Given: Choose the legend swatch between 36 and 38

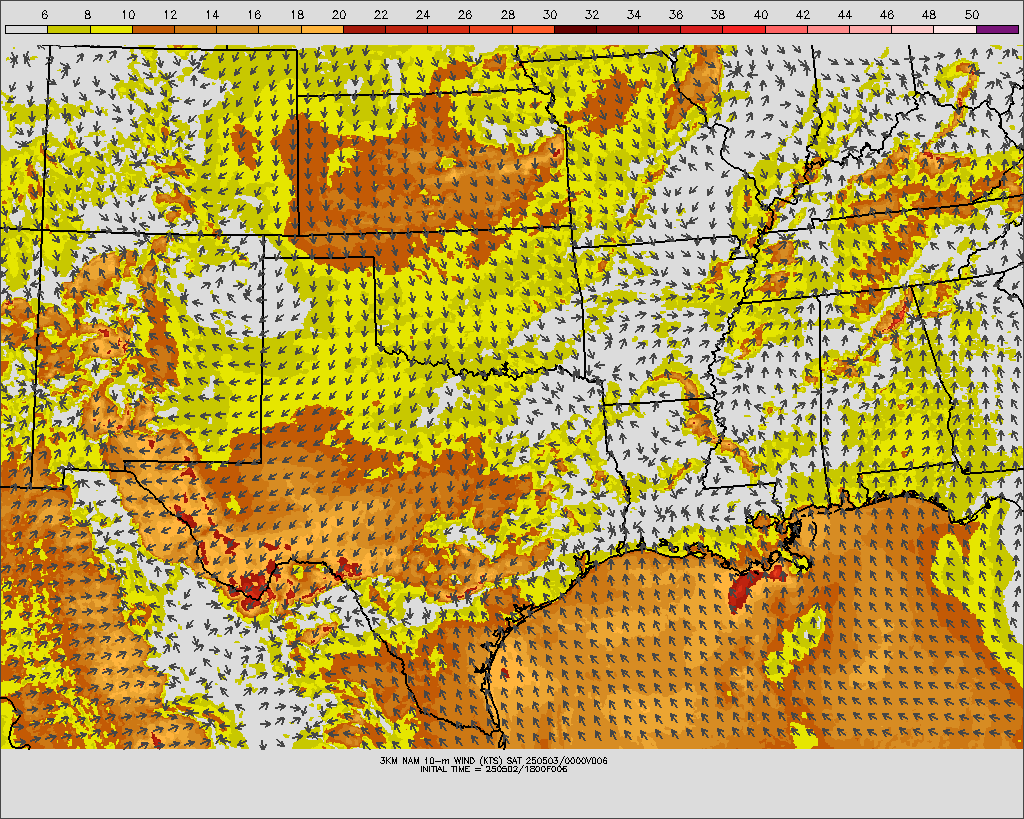Looking at the screenshot, I should (x=702, y=29).
